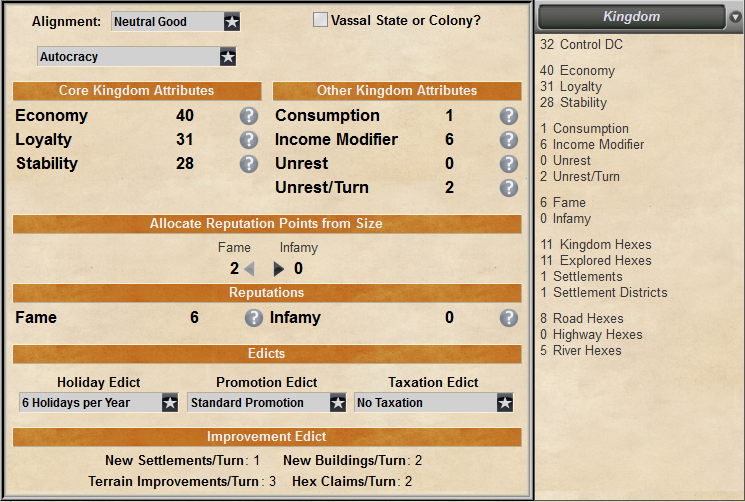Click the right arrow to move points to Infamy
Viewport: 745px width, 502px height.
point(279,269)
